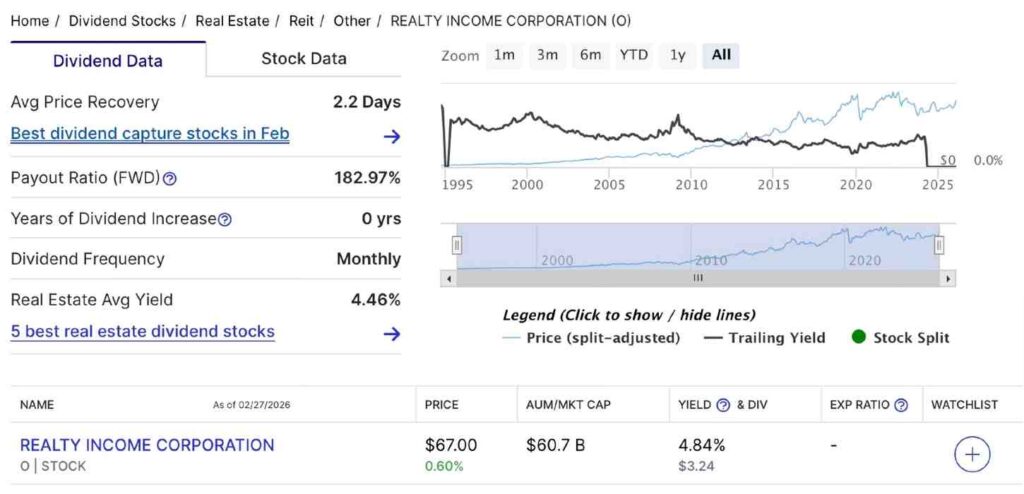Click arrow beside 5 best real estate stocks
Screen dimensions: 1024x494
pos(392,334)
